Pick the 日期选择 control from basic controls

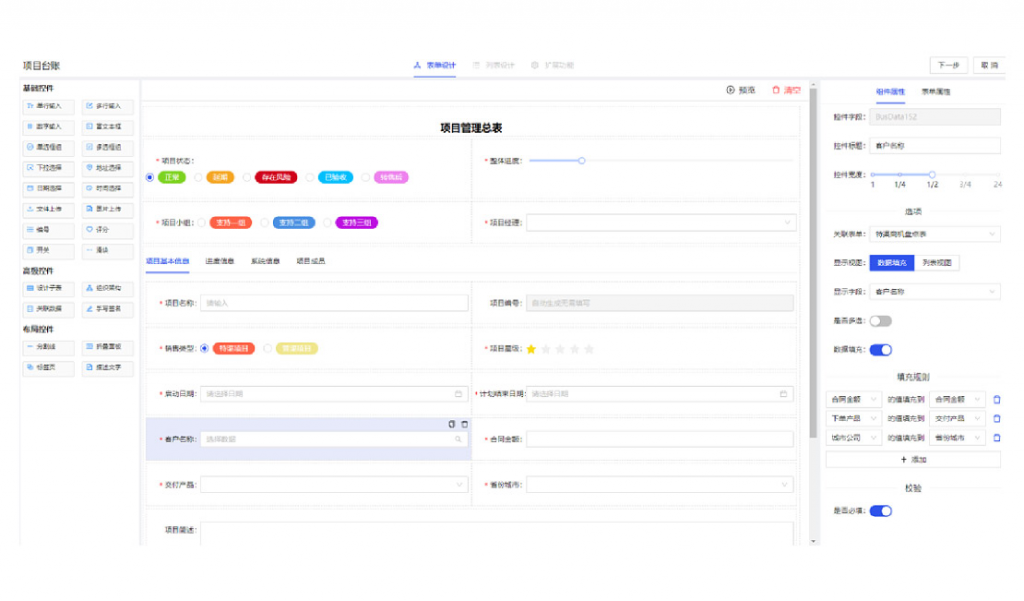48,188
